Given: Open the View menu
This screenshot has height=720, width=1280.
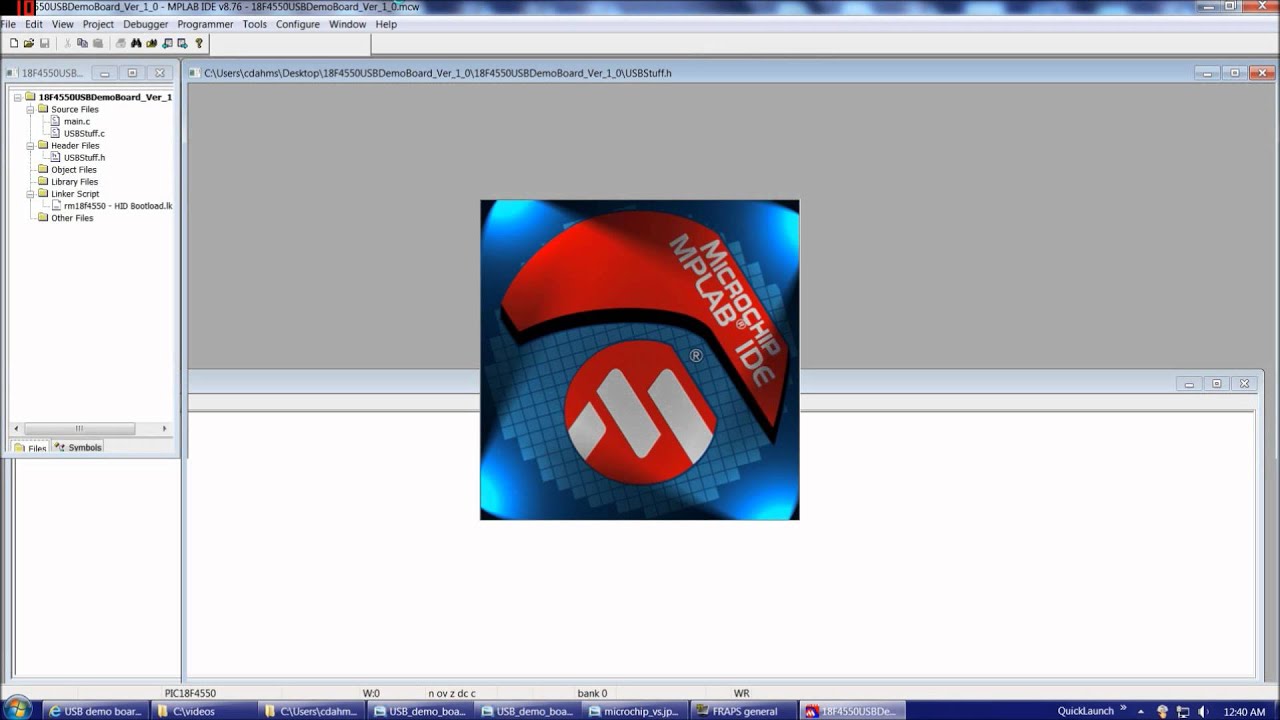Looking at the screenshot, I should coord(62,24).
